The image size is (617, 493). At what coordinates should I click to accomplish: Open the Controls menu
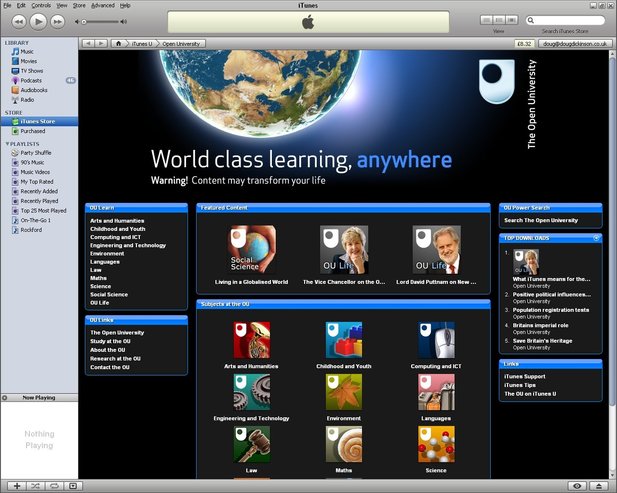41,6
